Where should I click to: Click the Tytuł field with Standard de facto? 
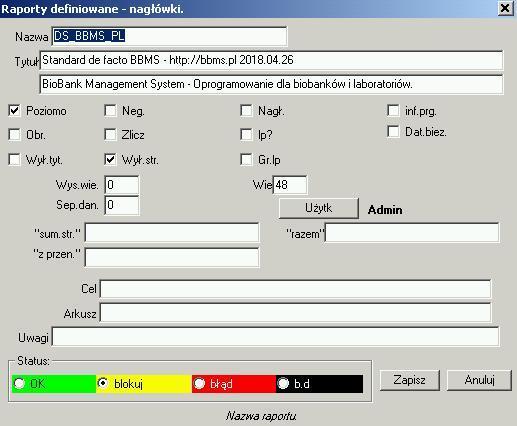click(271, 60)
